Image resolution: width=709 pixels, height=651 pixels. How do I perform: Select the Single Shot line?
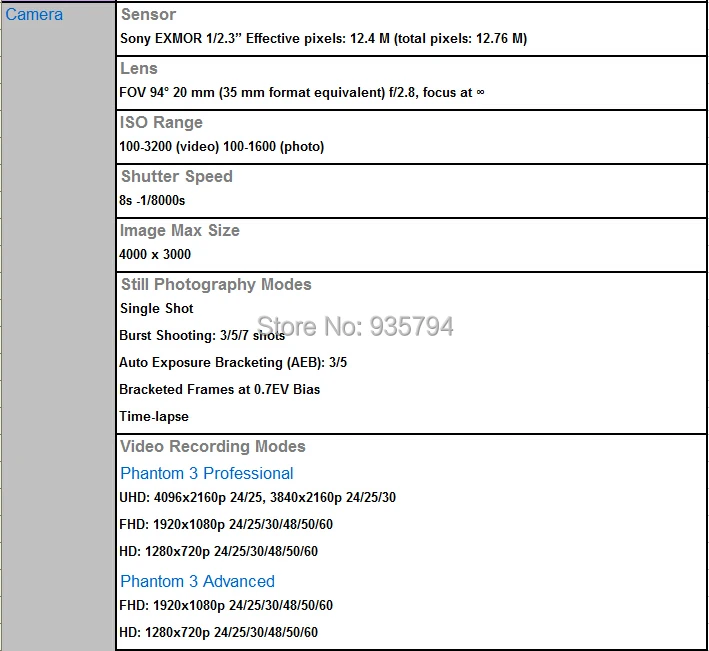pyautogui.click(x=156, y=308)
